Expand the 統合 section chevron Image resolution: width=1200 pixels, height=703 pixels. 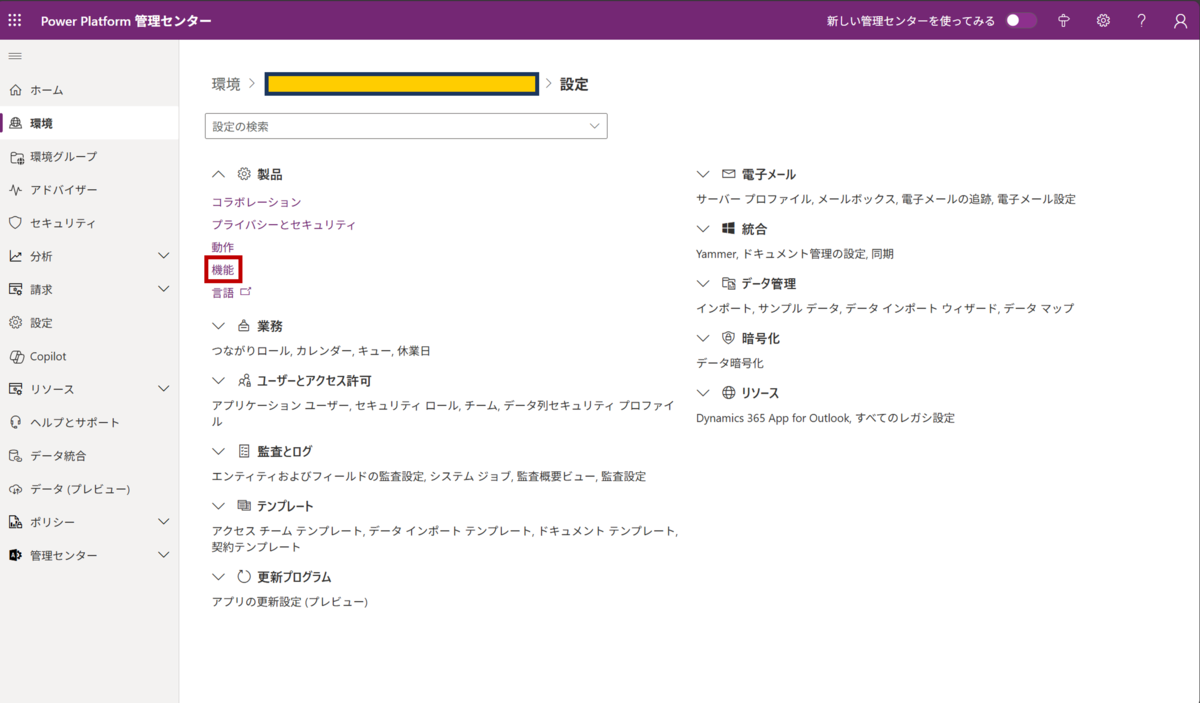coord(703,229)
